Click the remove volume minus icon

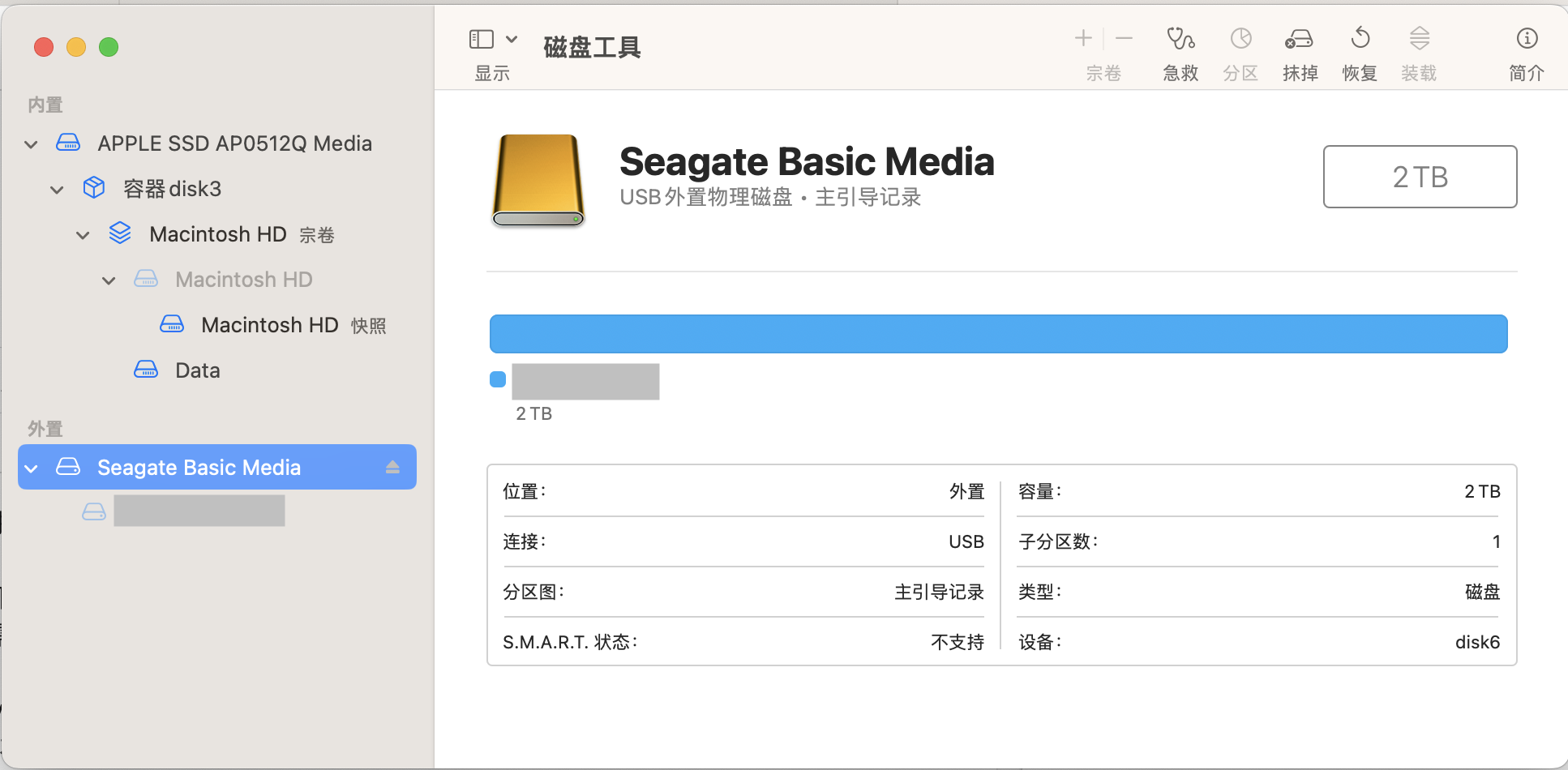(x=1124, y=38)
